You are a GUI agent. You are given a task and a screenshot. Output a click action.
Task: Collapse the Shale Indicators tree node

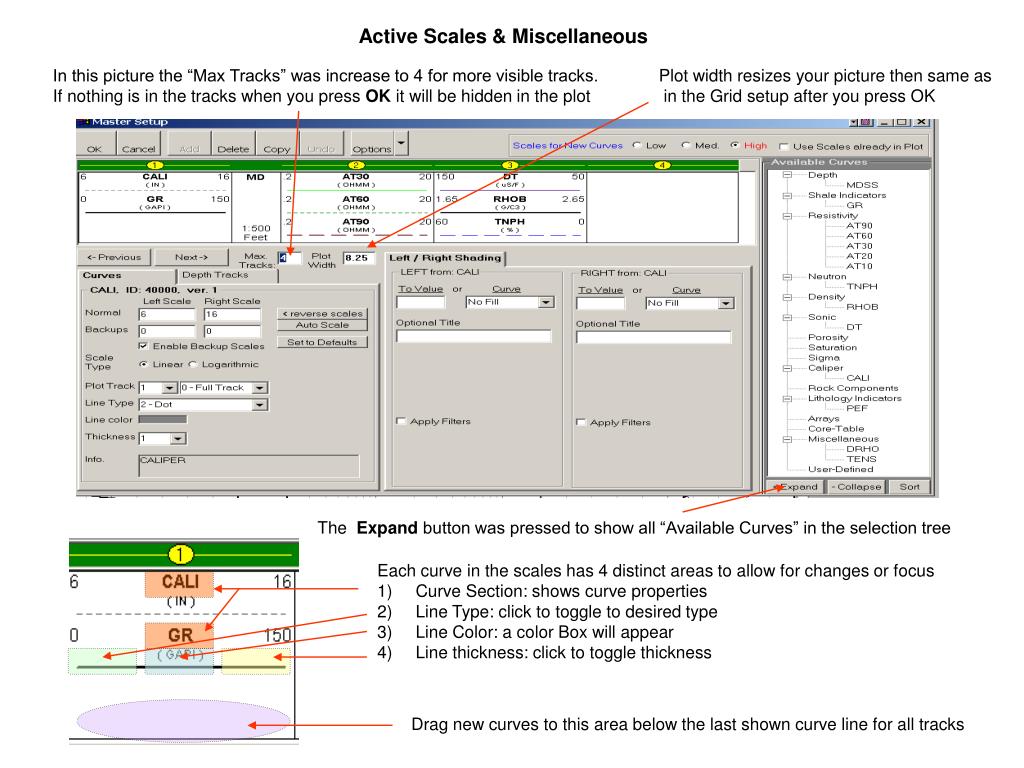[x=788, y=195]
